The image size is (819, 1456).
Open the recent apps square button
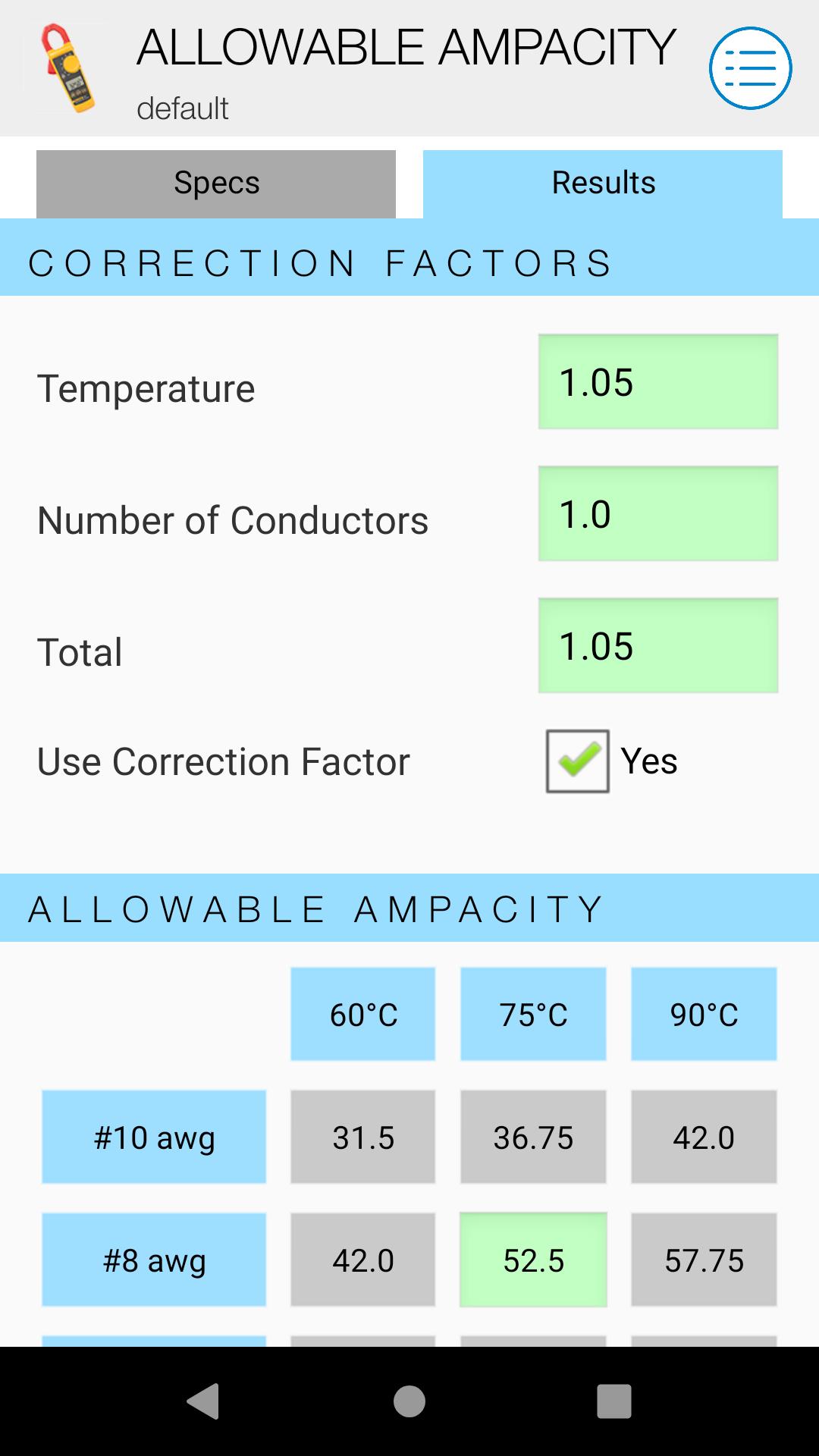click(x=613, y=1401)
